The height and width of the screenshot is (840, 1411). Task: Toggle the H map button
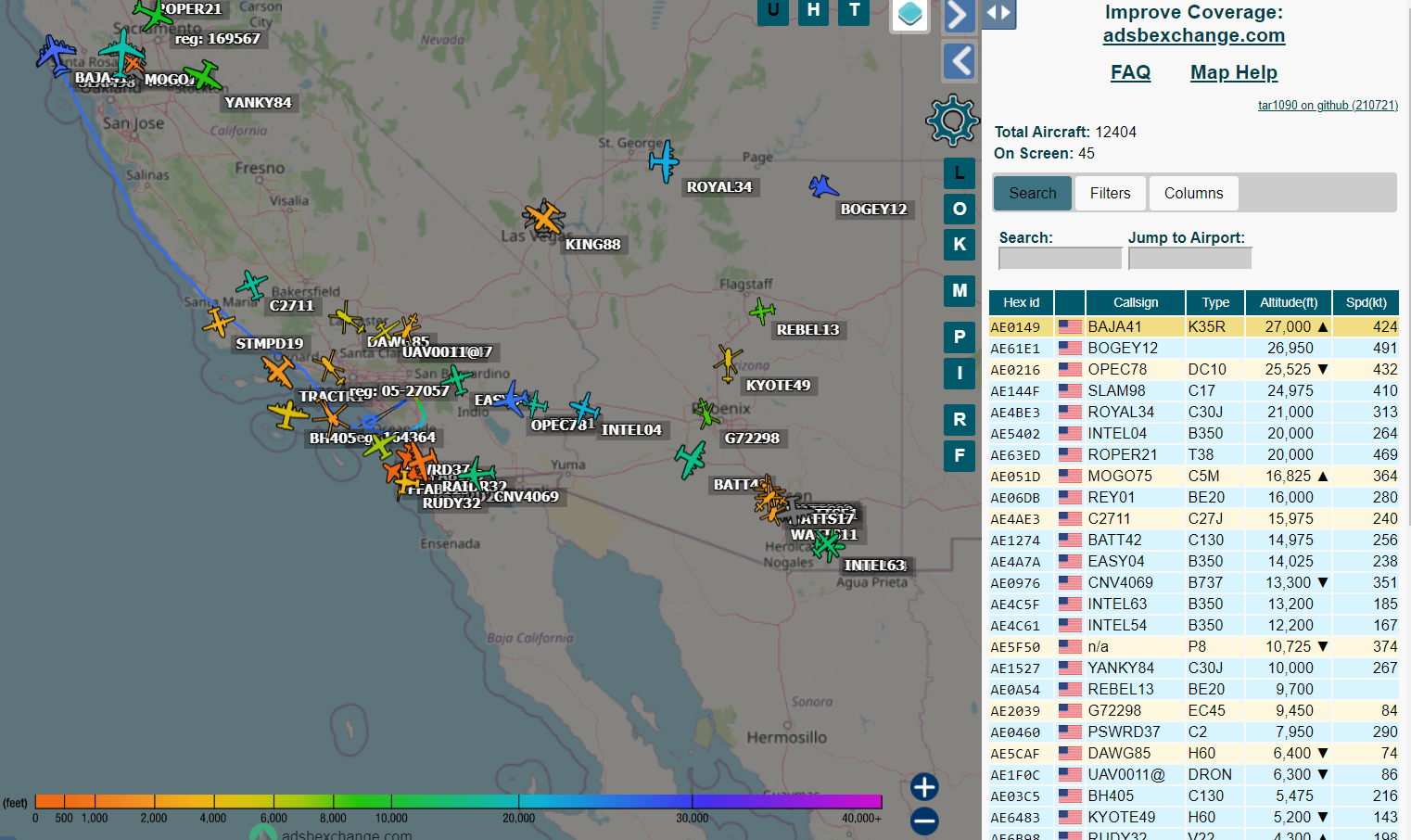(813, 11)
